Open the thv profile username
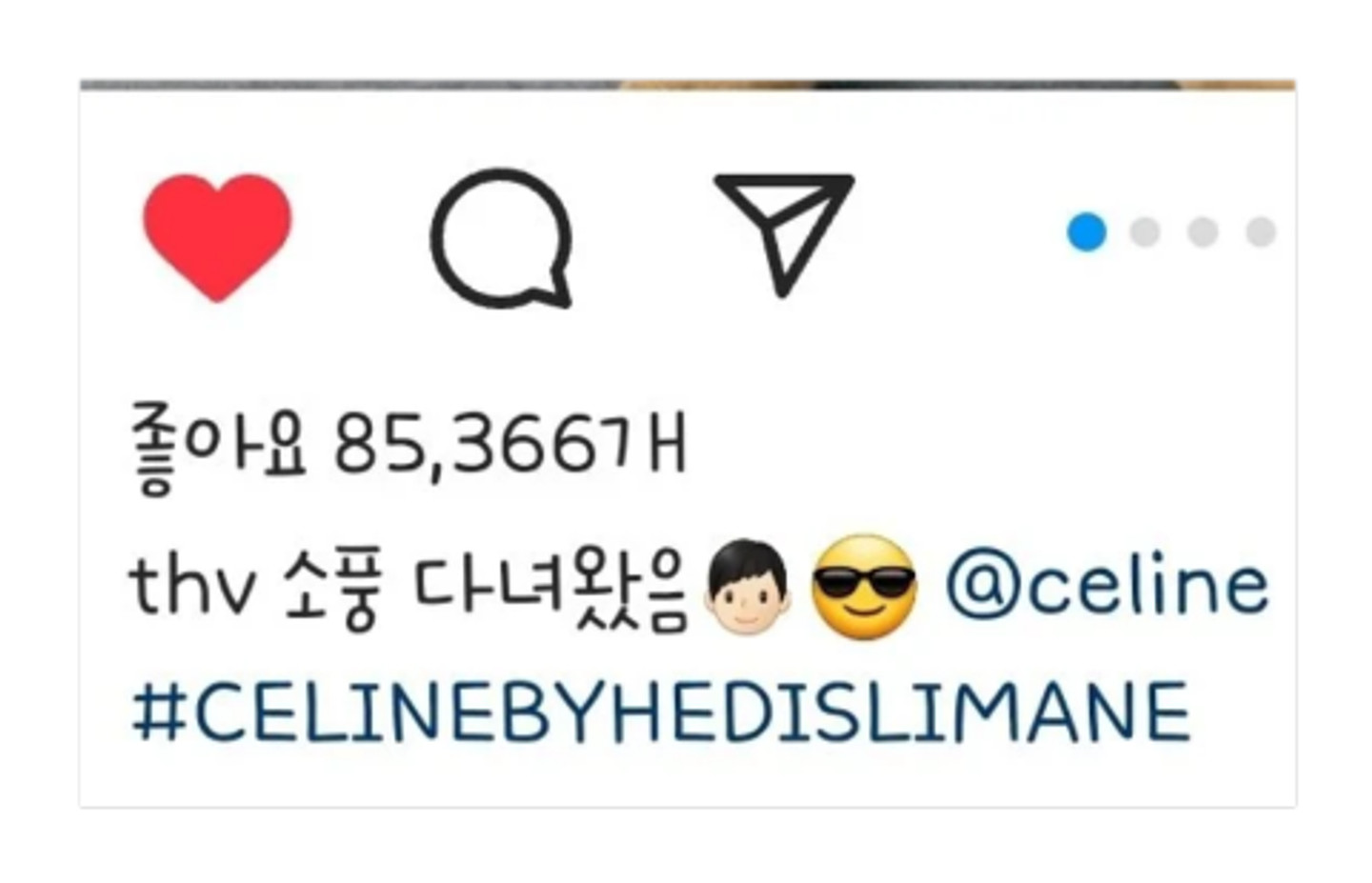The height and width of the screenshot is (883, 1372). [x=192, y=585]
